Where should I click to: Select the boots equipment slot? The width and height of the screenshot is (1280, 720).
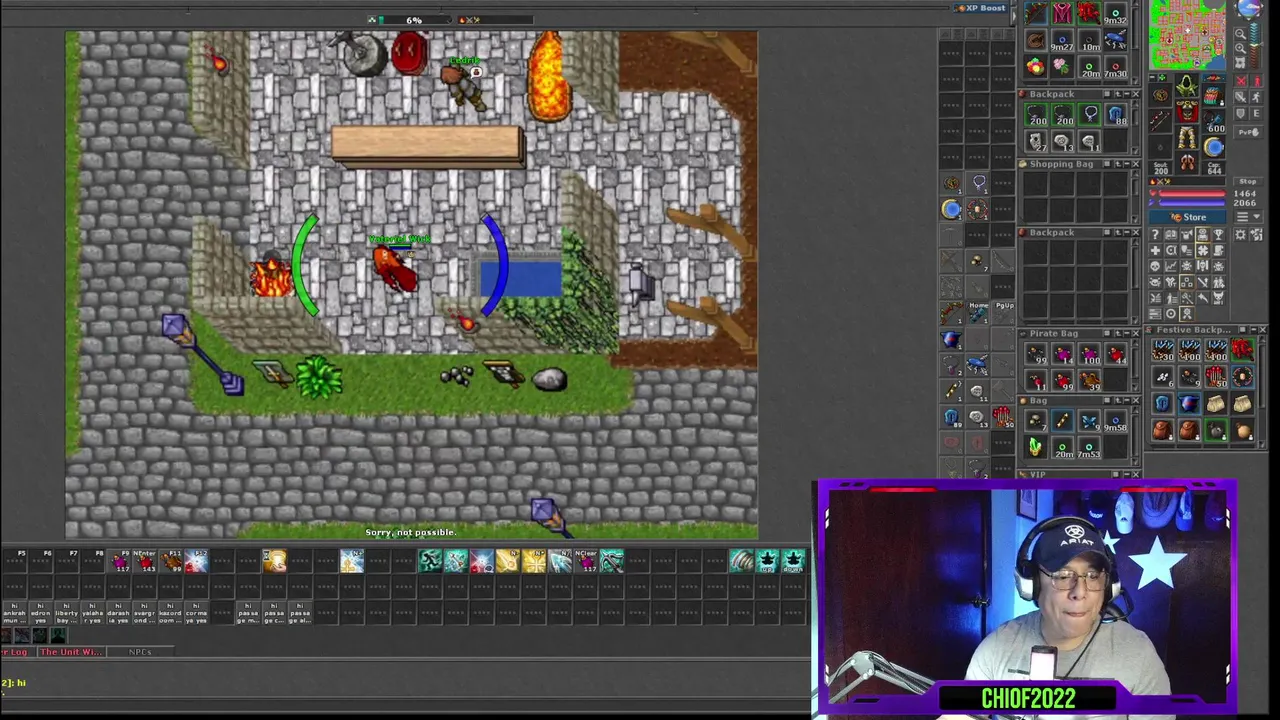pyautogui.click(x=1187, y=163)
